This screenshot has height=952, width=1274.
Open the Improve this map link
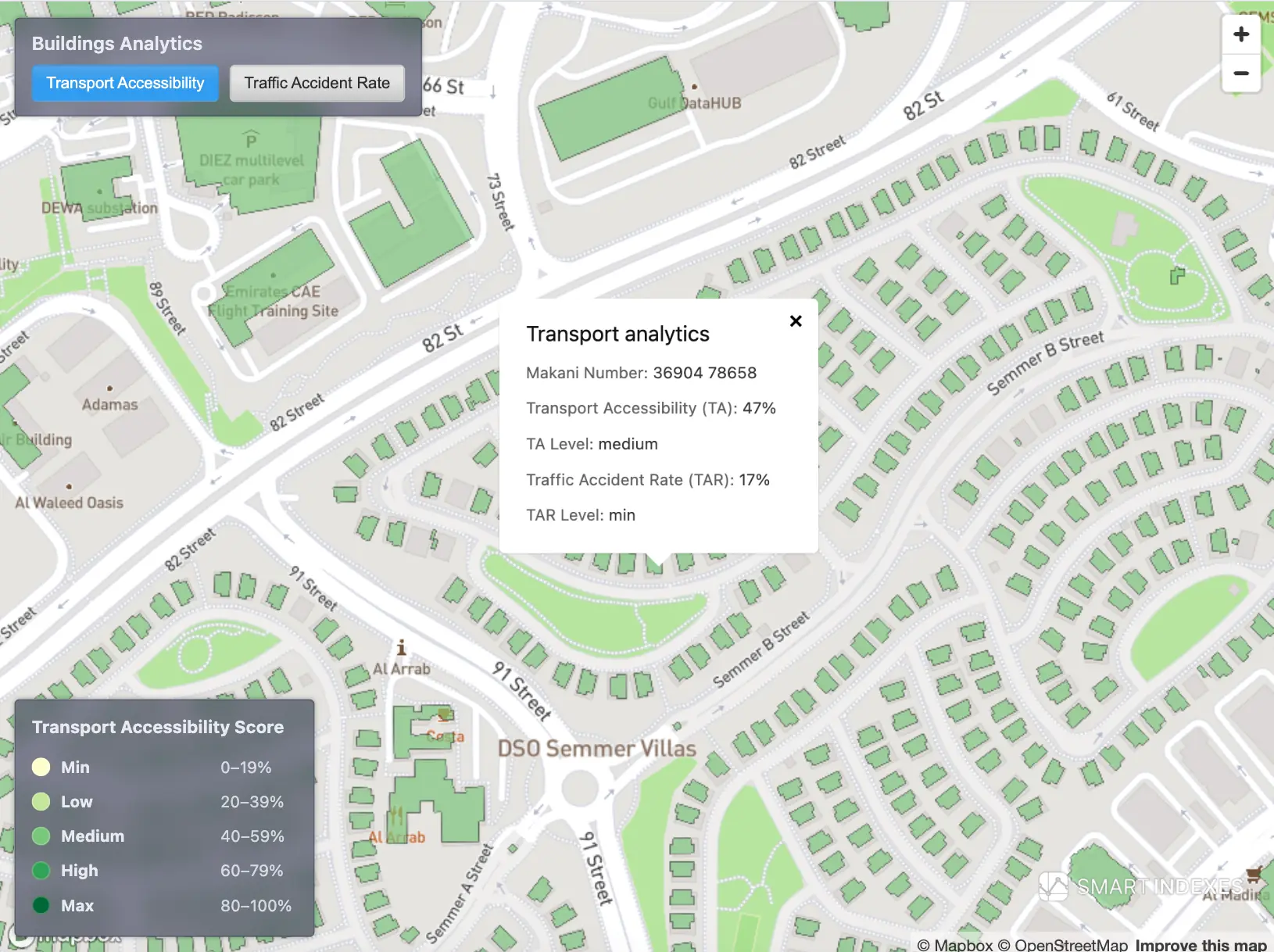coord(1201,945)
